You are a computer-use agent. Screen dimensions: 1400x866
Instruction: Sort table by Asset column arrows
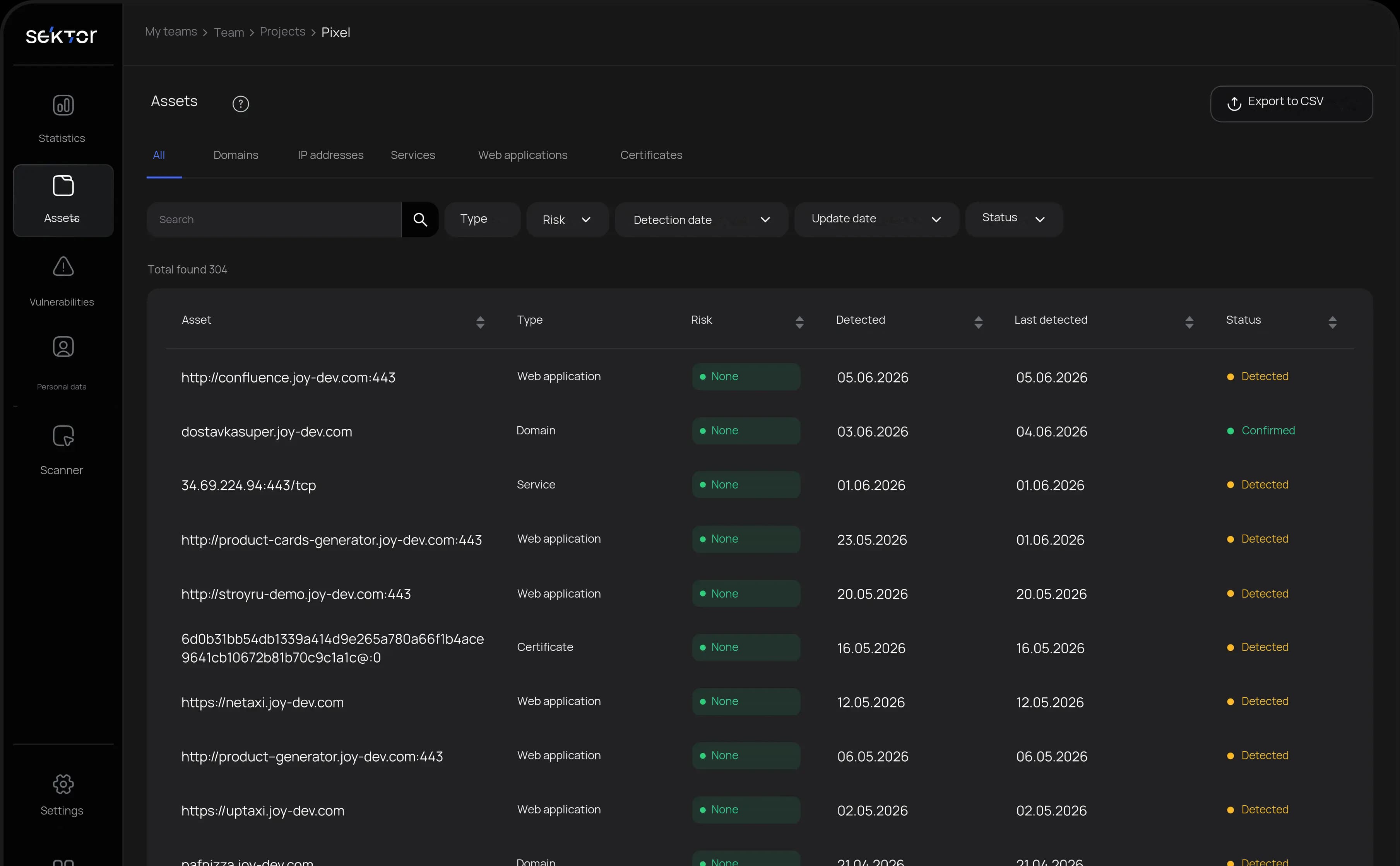[480, 323]
